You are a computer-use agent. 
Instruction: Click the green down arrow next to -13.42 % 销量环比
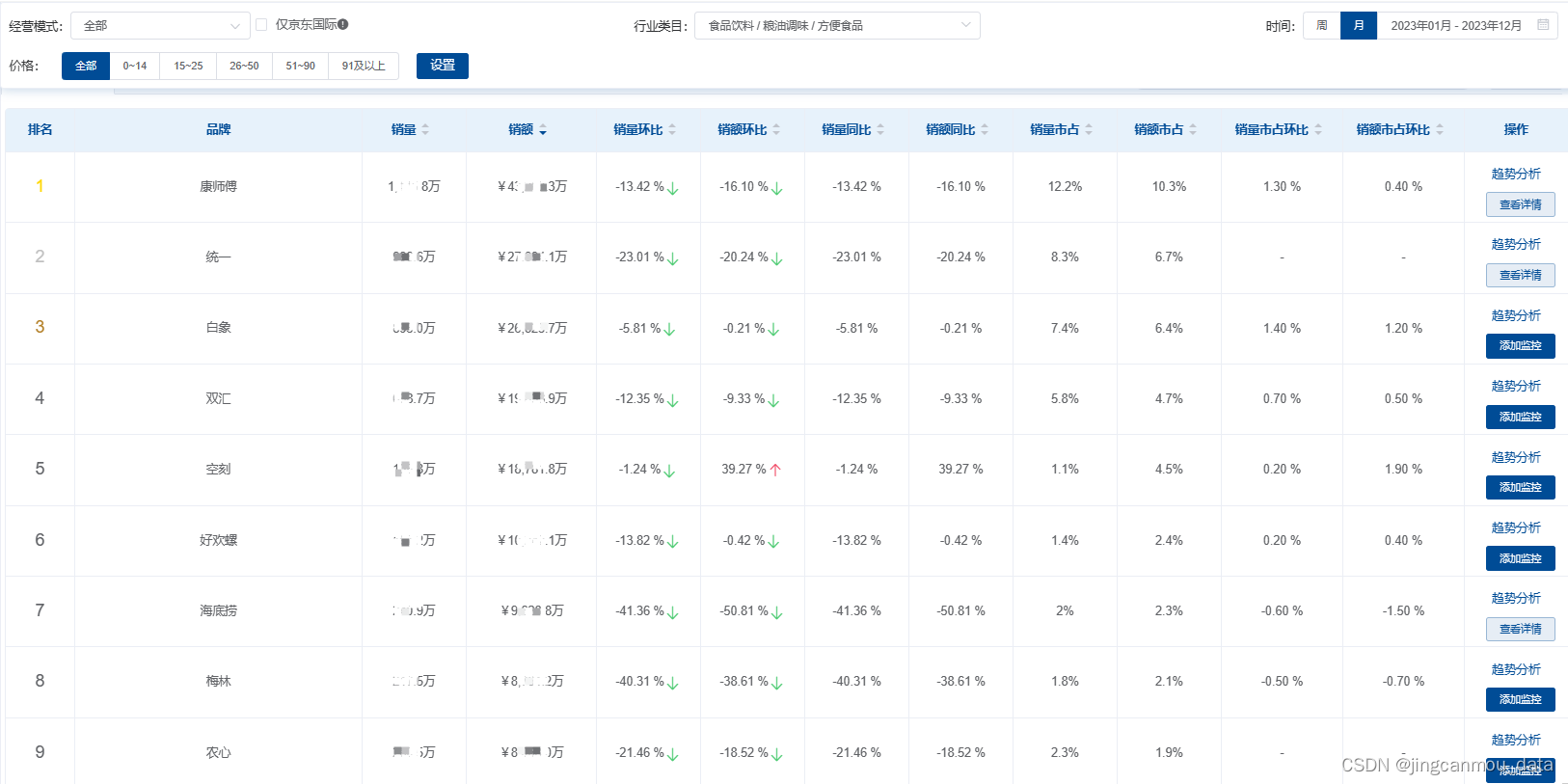pyautogui.click(x=673, y=188)
